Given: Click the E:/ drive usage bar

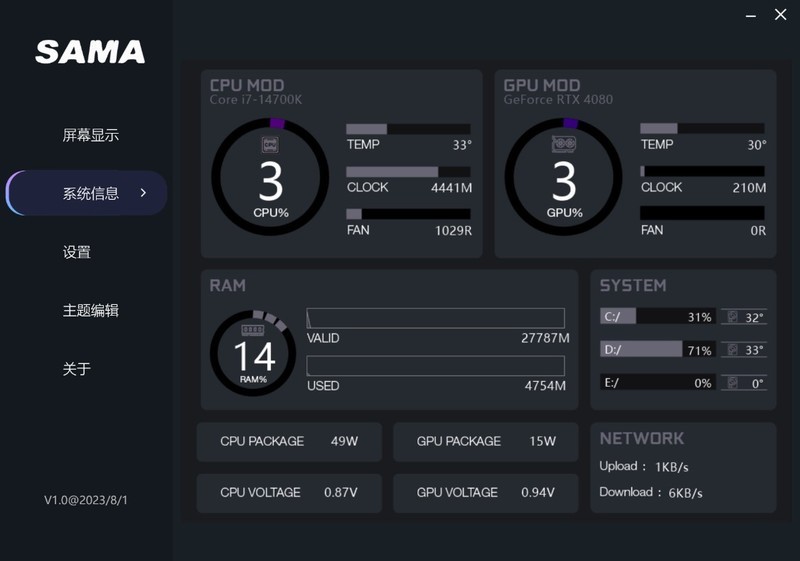Looking at the screenshot, I should click(x=658, y=382).
